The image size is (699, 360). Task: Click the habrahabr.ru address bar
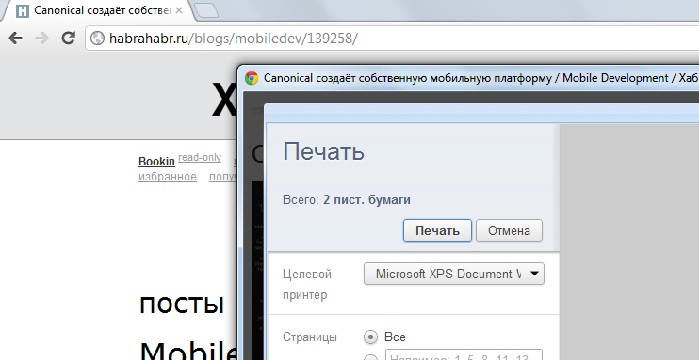pos(392,38)
